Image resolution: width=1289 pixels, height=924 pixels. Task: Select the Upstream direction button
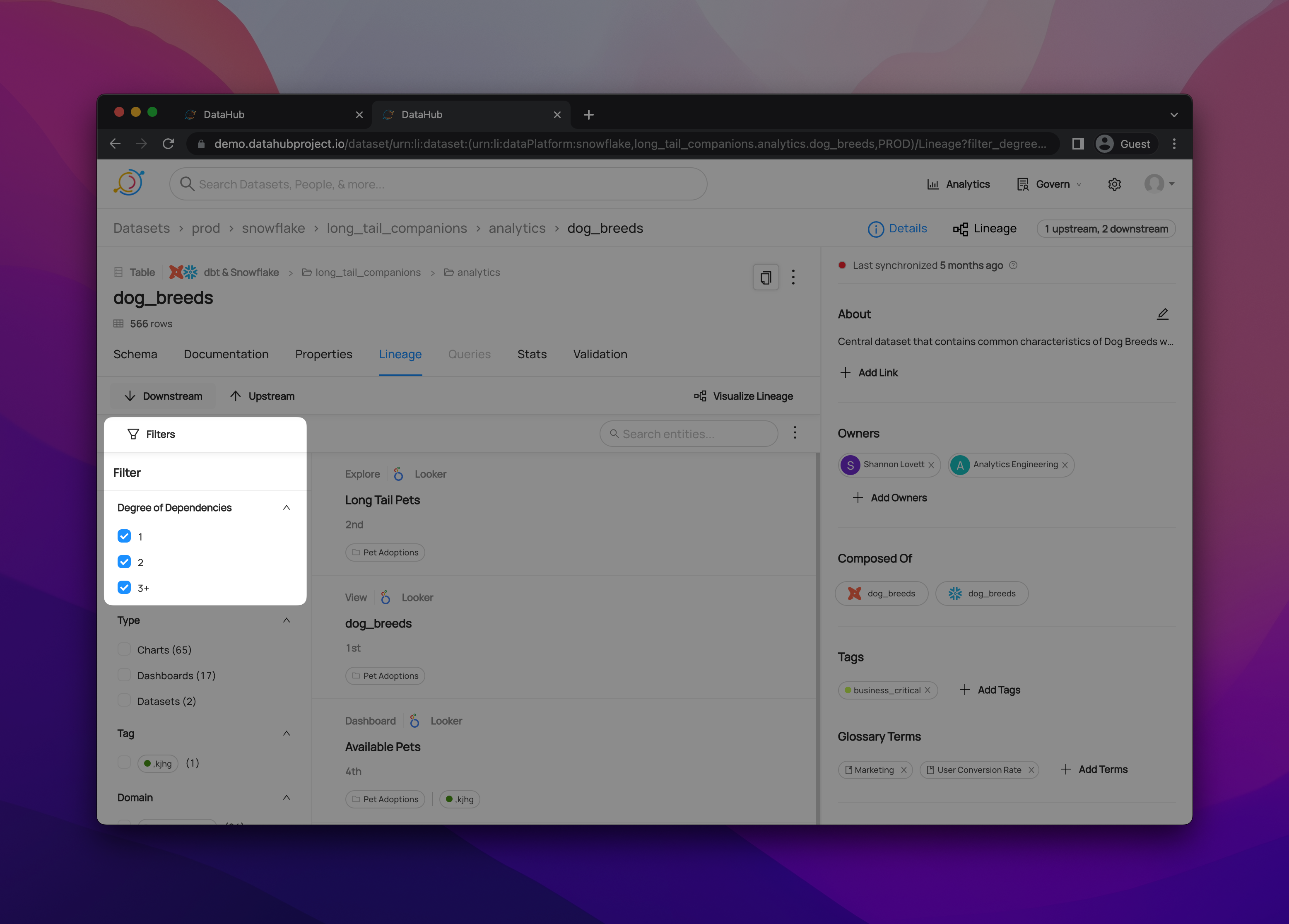coord(263,396)
